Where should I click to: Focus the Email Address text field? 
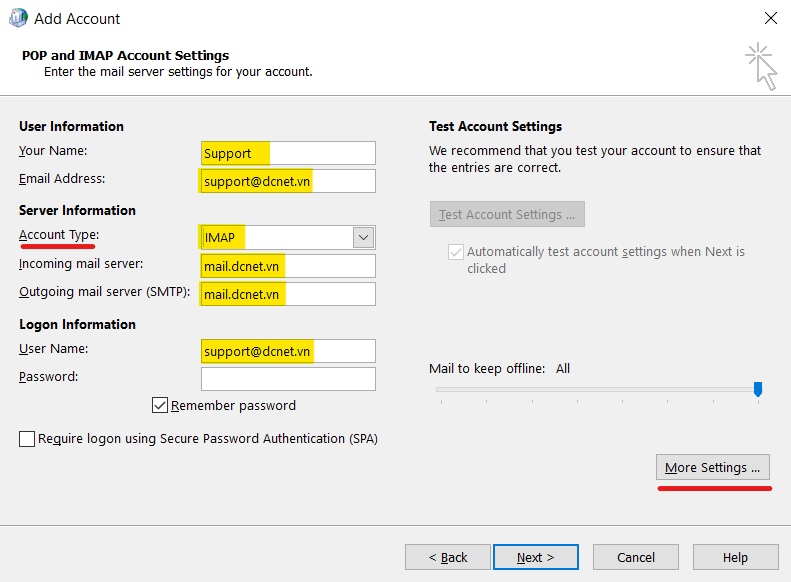click(288, 181)
